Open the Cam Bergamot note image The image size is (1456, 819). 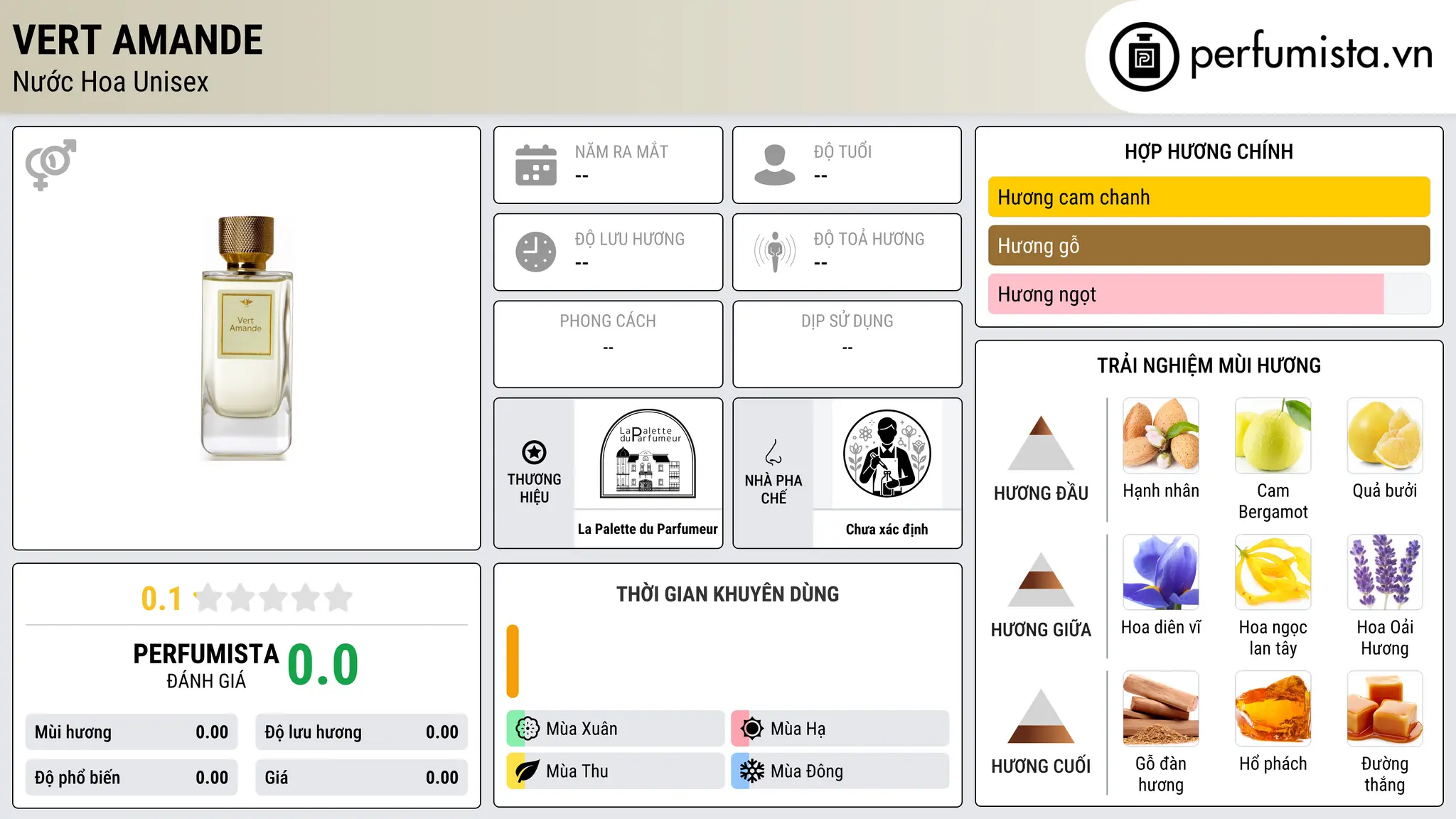click(1273, 436)
